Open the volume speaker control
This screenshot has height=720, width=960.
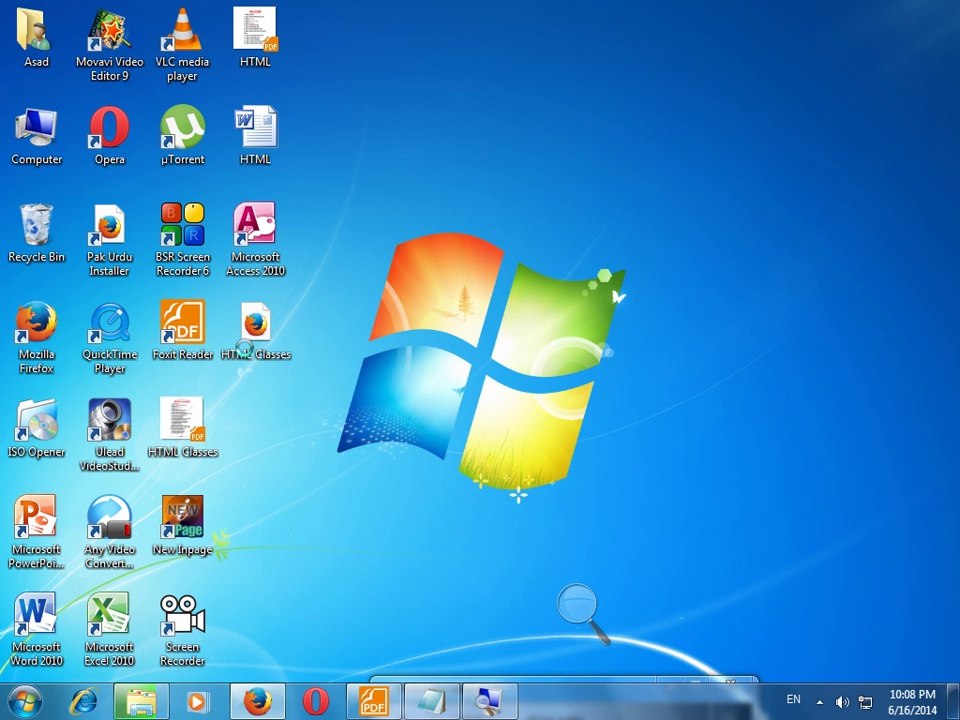point(842,702)
